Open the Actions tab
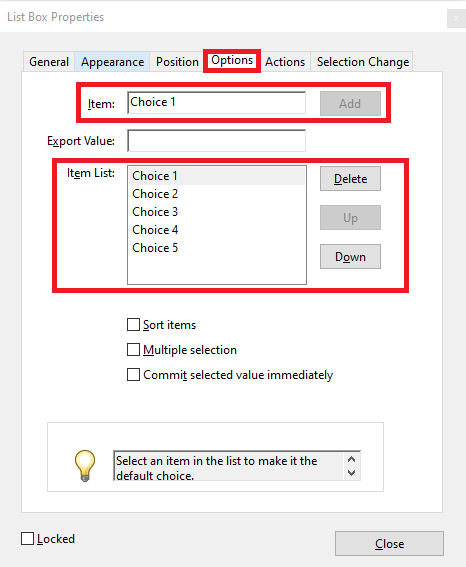This screenshot has width=466, height=567. [285, 62]
